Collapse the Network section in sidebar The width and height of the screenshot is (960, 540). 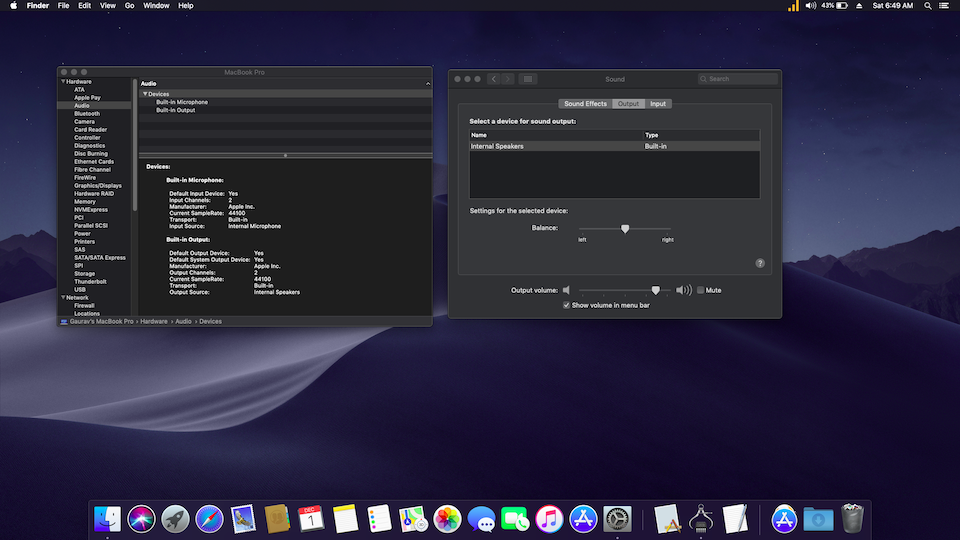click(63, 298)
